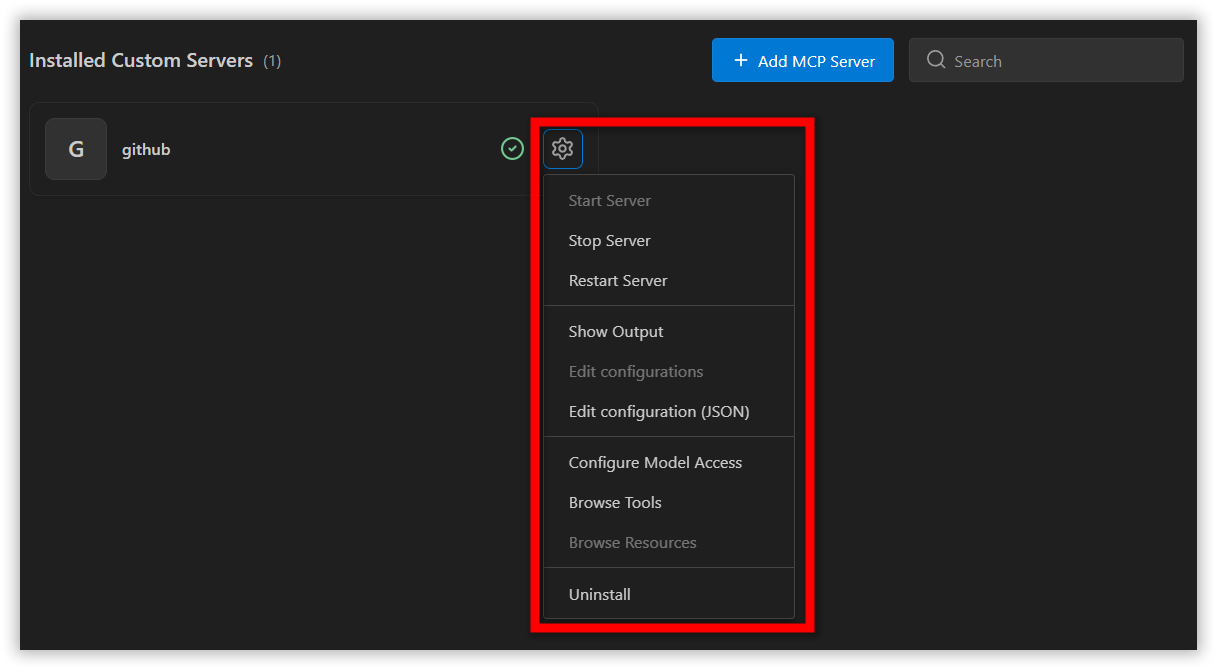The width and height of the screenshot is (1217, 670).
Task: Open Edit configuration (JSON)
Action: click(658, 411)
